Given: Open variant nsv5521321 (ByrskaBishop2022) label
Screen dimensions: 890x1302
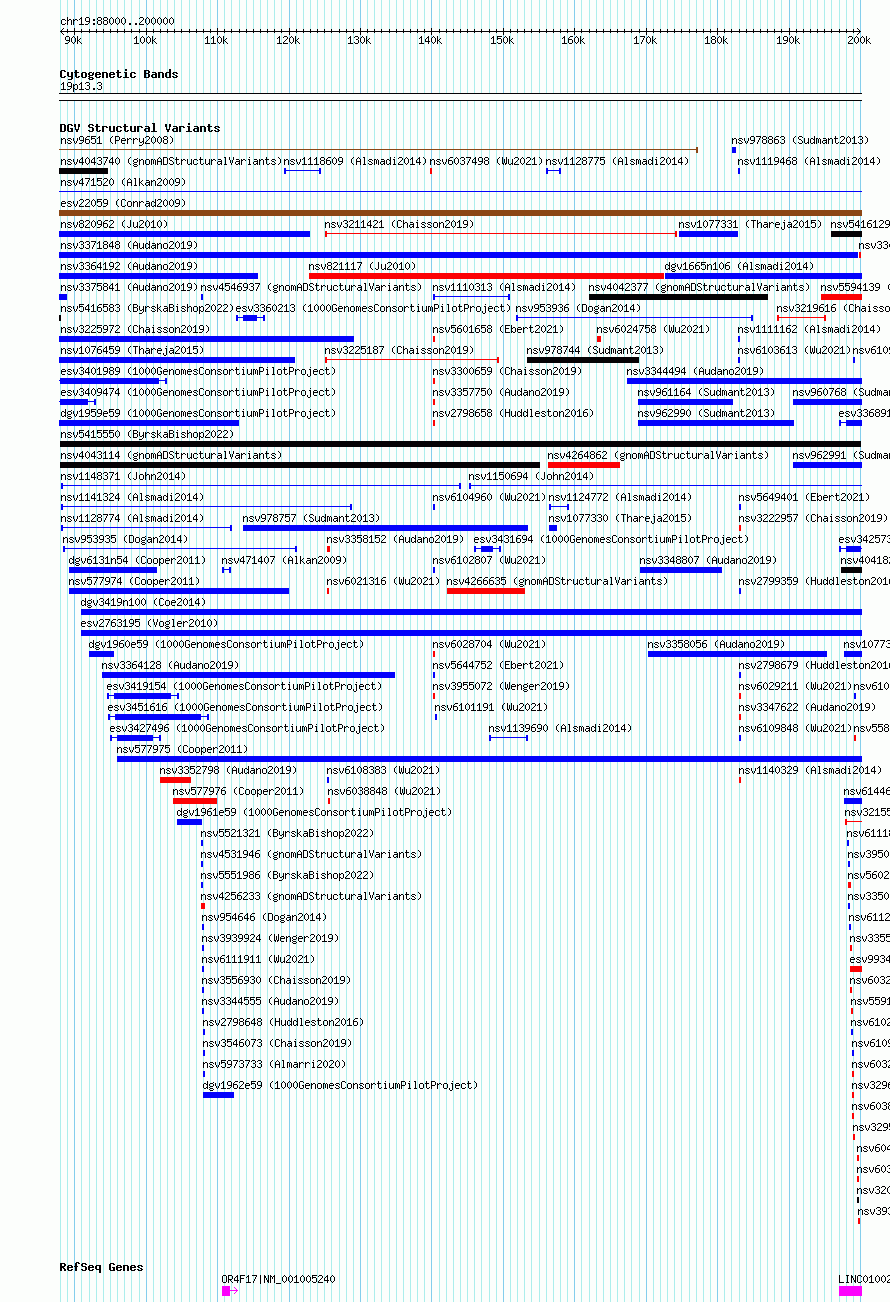Looking at the screenshot, I should click(x=288, y=834).
